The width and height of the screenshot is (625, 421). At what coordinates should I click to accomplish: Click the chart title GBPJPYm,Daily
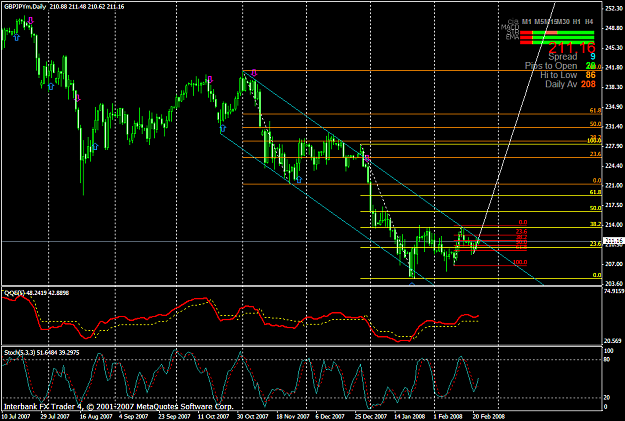pos(23,7)
